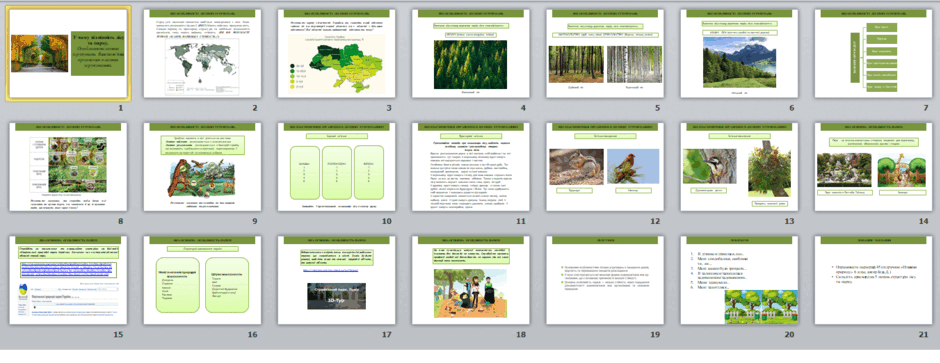This screenshot has width=940, height=363.
Task: Select slide 7 with green hierarchy diagram
Action: click(x=874, y=53)
